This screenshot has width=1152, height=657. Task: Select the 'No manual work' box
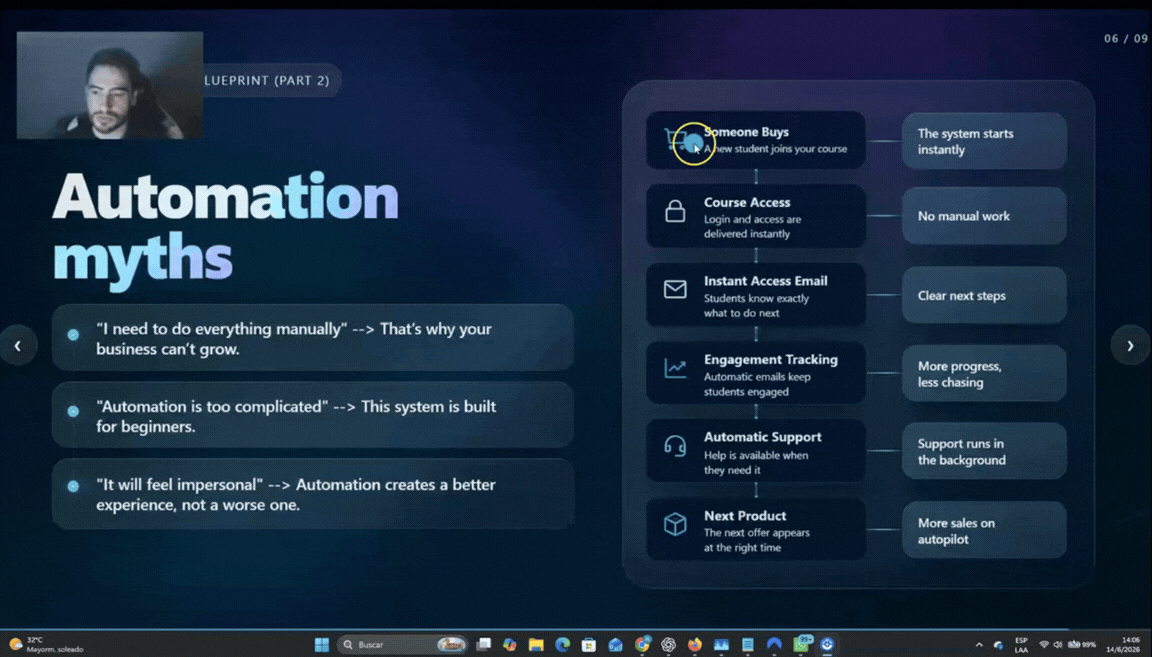point(984,216)
